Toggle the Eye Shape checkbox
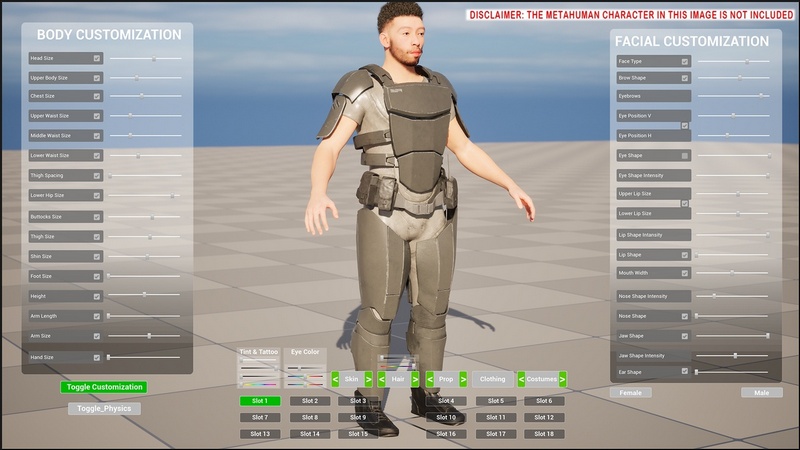This screenshot has height=450, width=800. 685,156
